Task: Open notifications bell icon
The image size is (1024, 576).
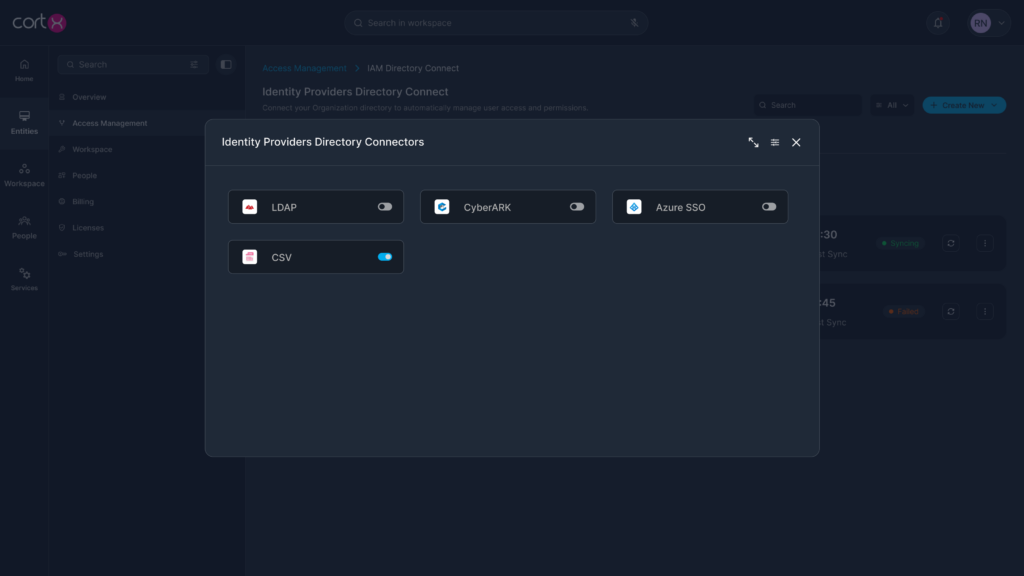Action: pyautogui.click(x=938, y=23)
